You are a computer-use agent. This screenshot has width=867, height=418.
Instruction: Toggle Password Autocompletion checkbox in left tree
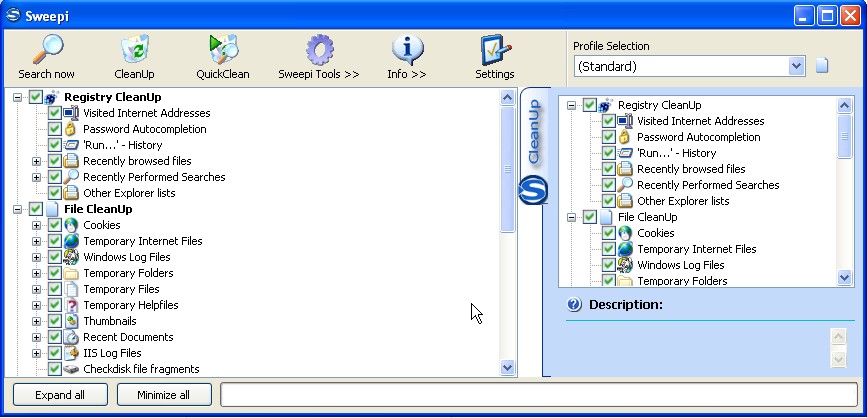tap(54, 129)
